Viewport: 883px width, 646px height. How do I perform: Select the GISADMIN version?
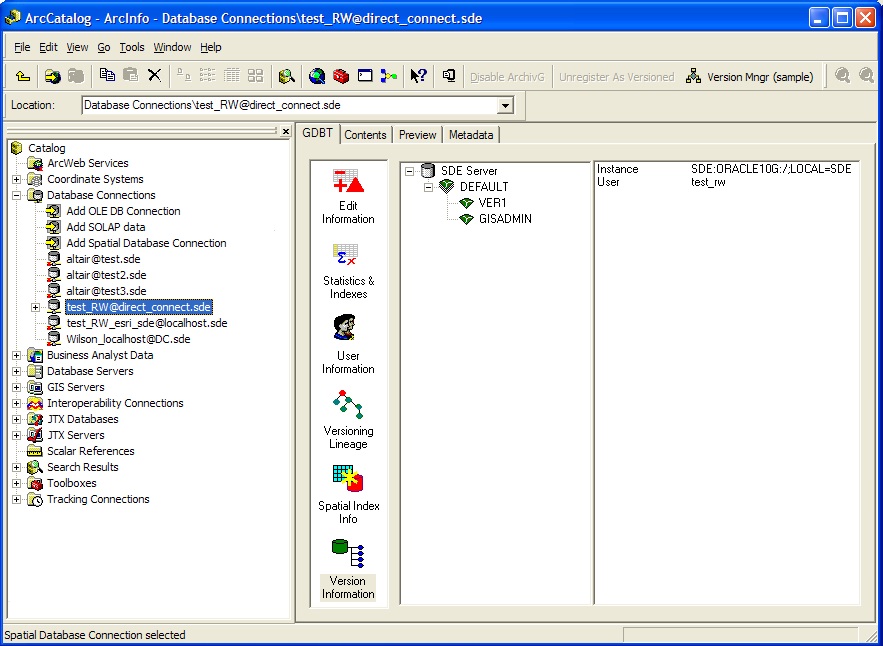pos(505,219)
